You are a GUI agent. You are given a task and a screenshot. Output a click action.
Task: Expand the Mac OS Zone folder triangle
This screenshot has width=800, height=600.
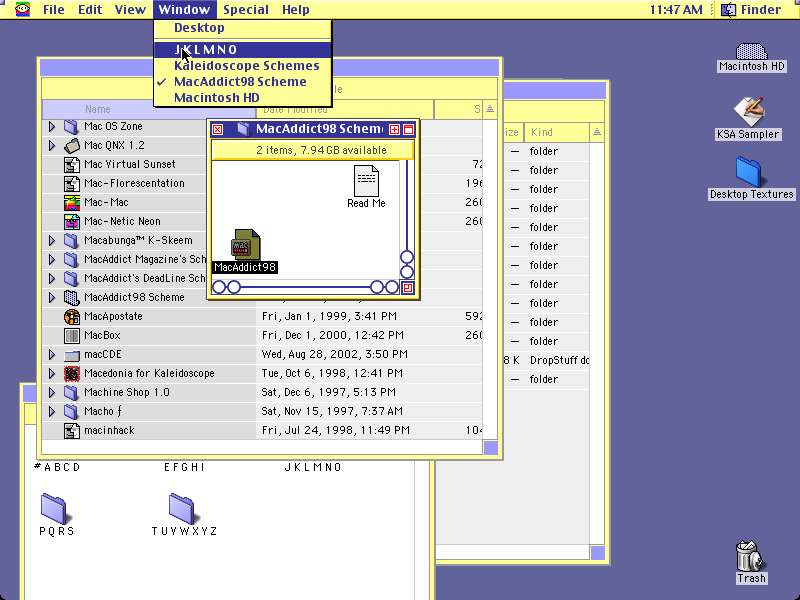point(52,127)
